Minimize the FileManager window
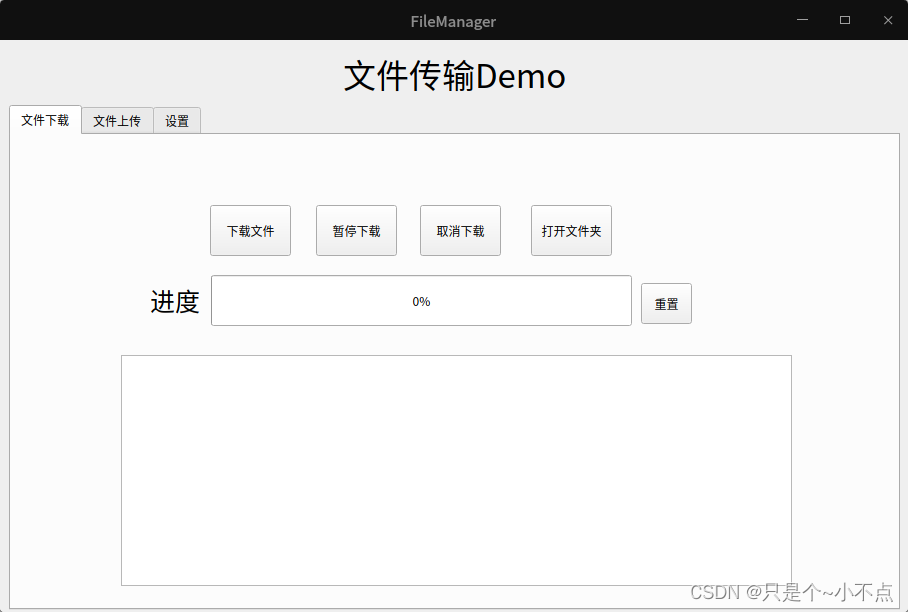 click(x=803, y=20)
